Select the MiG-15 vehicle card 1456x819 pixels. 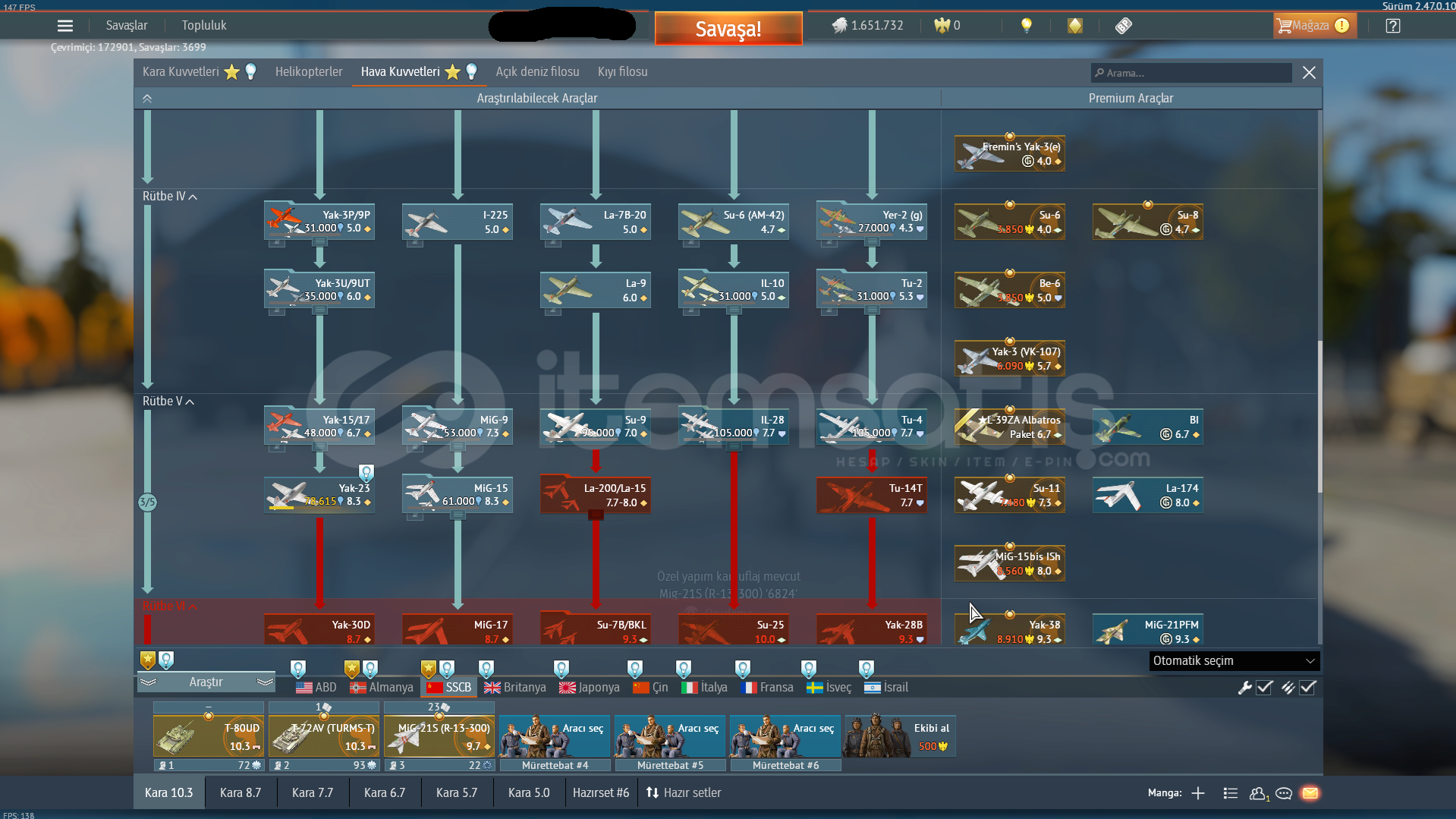[458, 496]
